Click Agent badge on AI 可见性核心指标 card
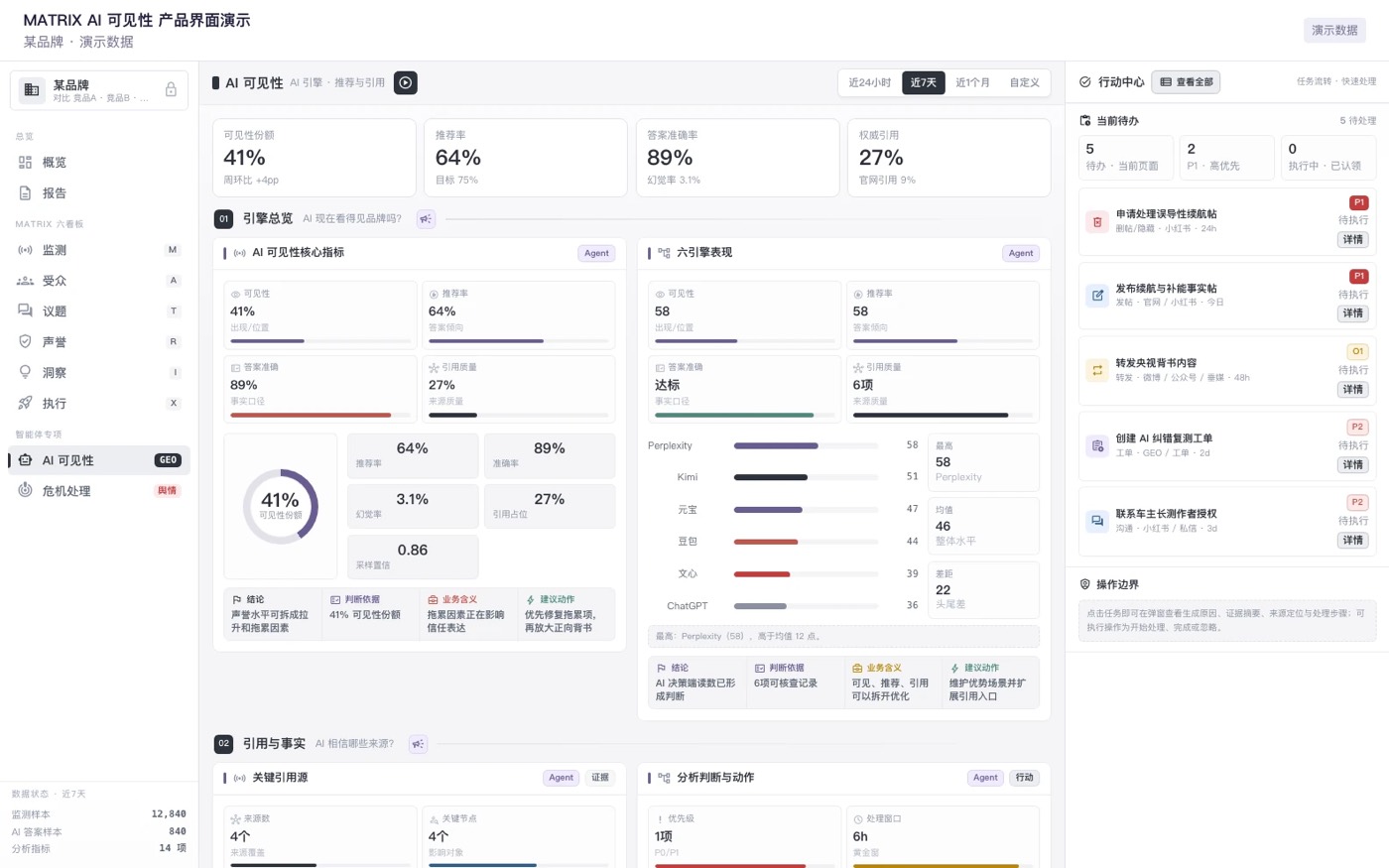Image resolution: width=1389 pixels, height=868 pixels. 596,253
